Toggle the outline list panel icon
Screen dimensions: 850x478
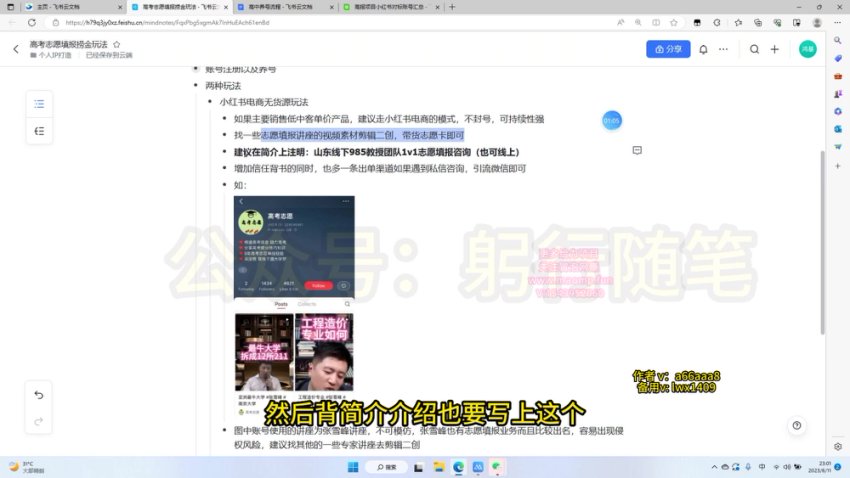pyautogui.click(x=39, y=103)
